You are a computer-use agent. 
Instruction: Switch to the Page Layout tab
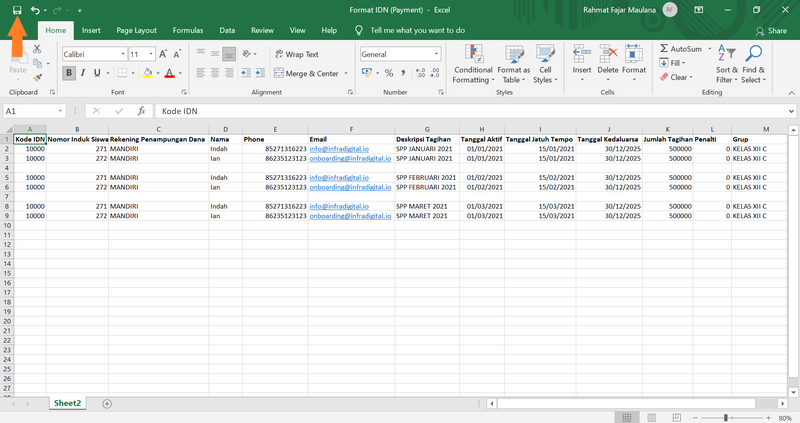[136, 31]
